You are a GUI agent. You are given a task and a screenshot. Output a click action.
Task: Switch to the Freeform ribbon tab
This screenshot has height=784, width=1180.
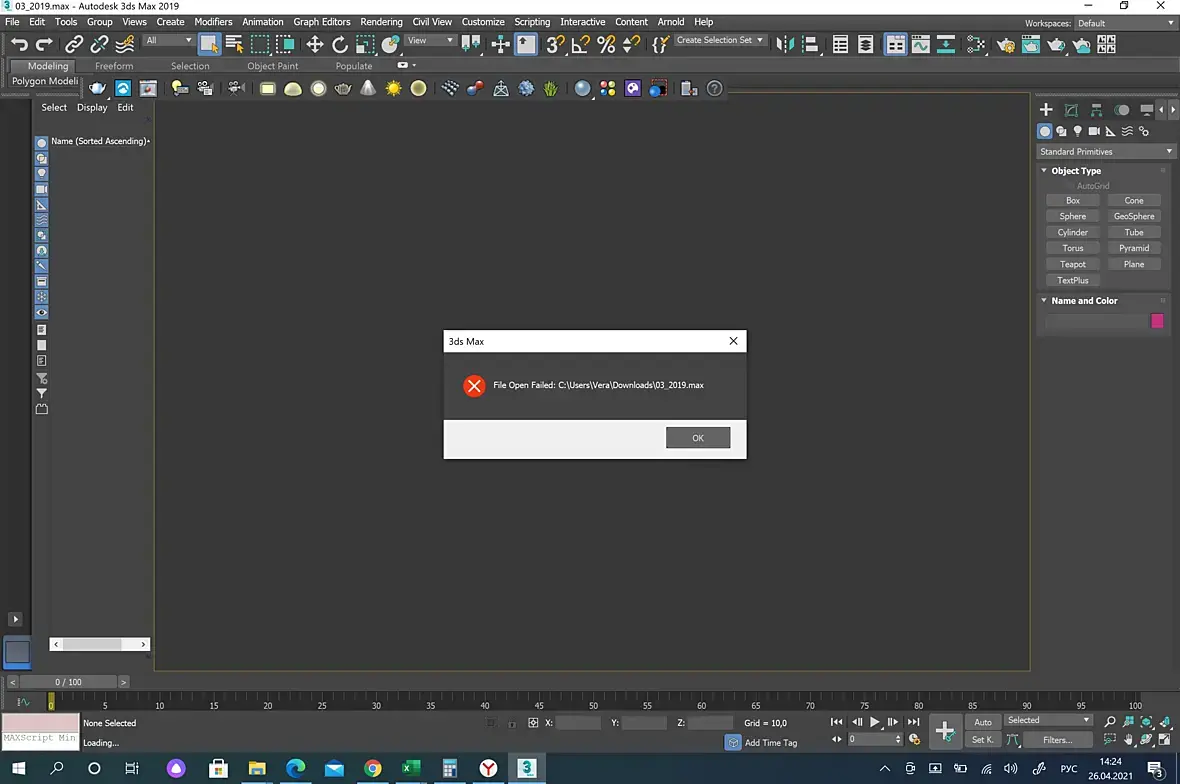click(x=114, y=66)
